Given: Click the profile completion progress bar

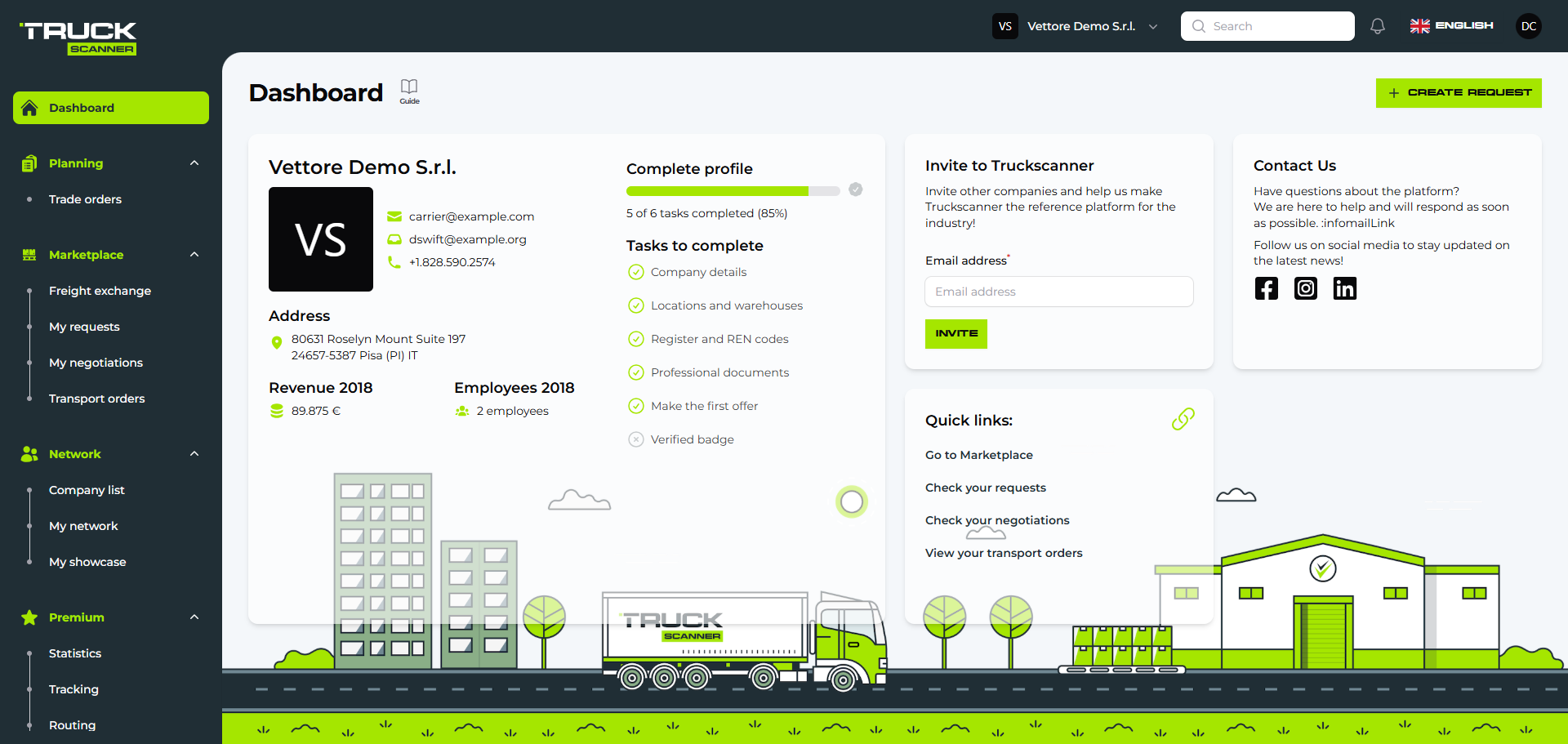Looking at the screenshot, I should point(733,190).
